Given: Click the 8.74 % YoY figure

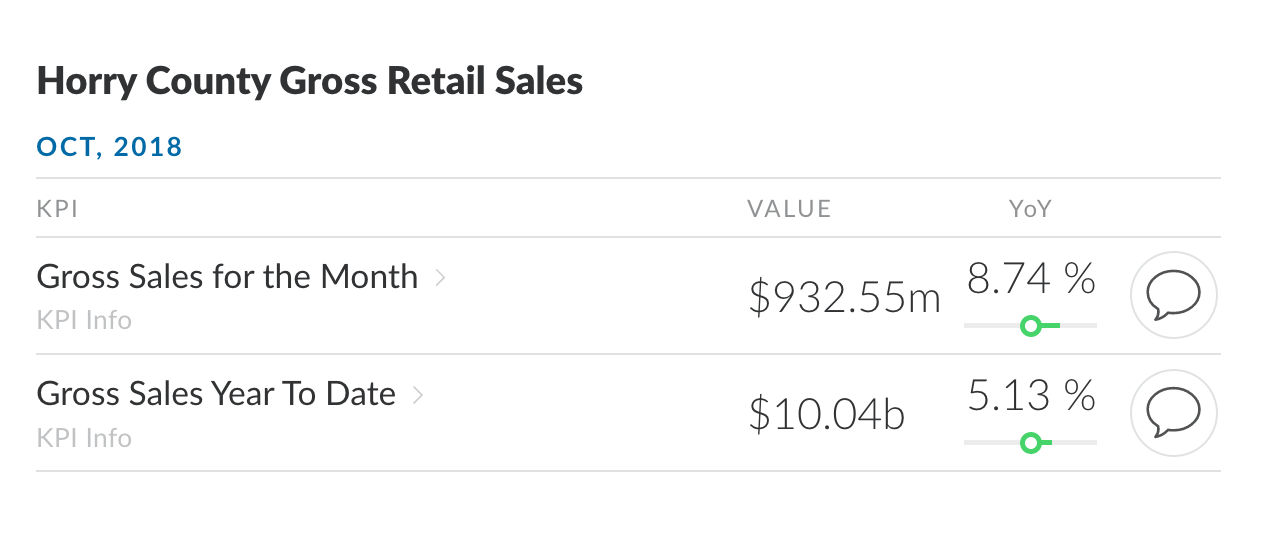Looking at the screenshot, I should 1031,279.
